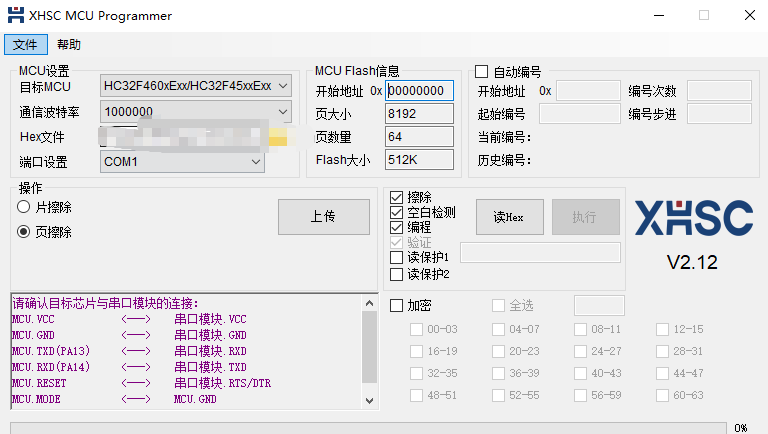Toggle the 验证 checkbox
The width and height of the screenshot is (768, 434).
pos(396,242)
